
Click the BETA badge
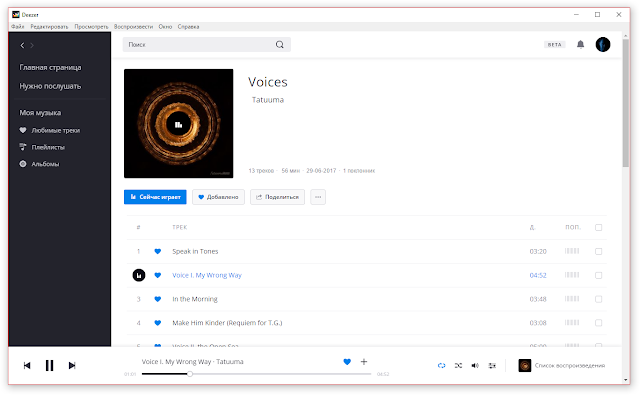[x=555, y=44]
